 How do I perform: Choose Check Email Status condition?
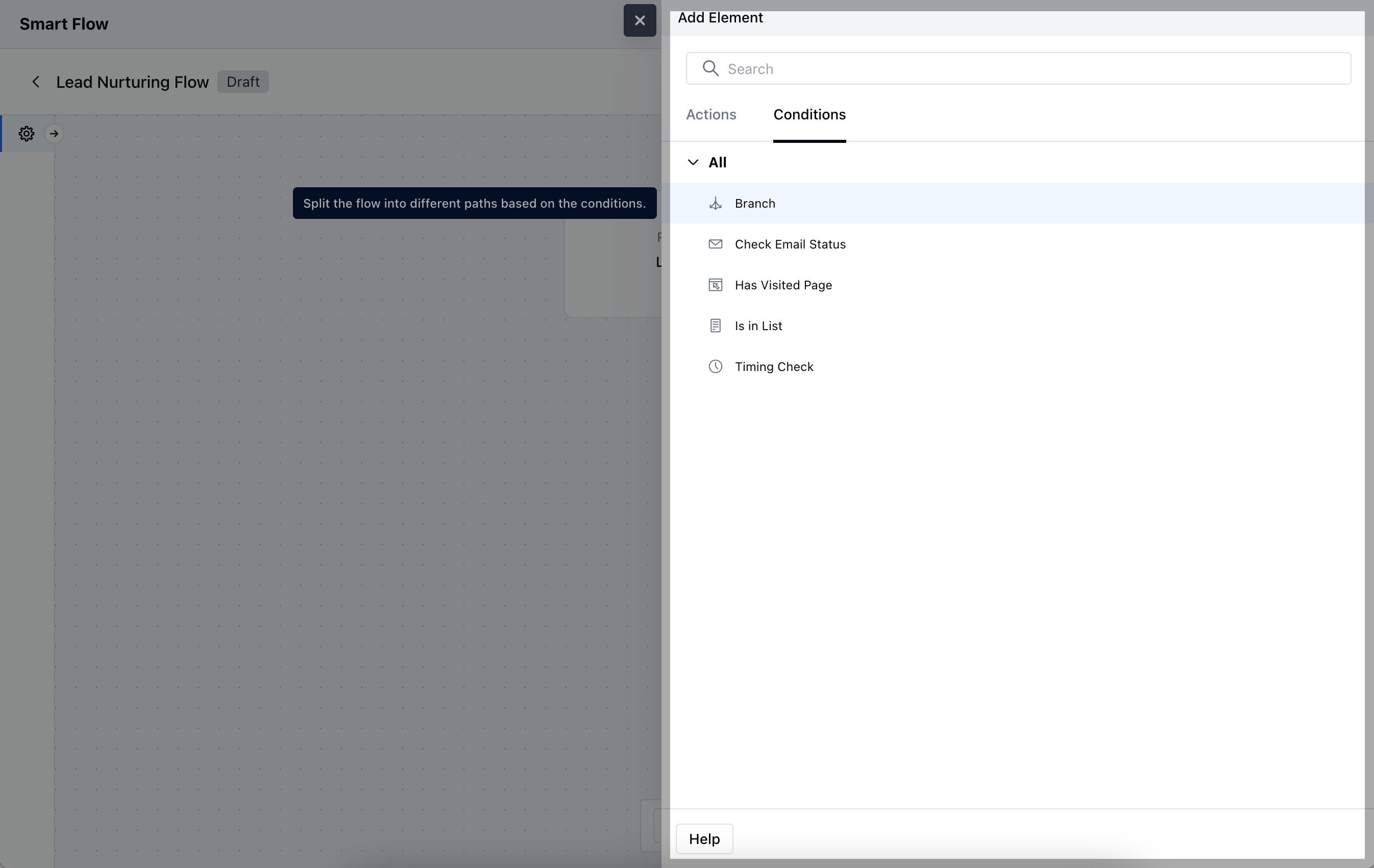(x=790, y=244)
